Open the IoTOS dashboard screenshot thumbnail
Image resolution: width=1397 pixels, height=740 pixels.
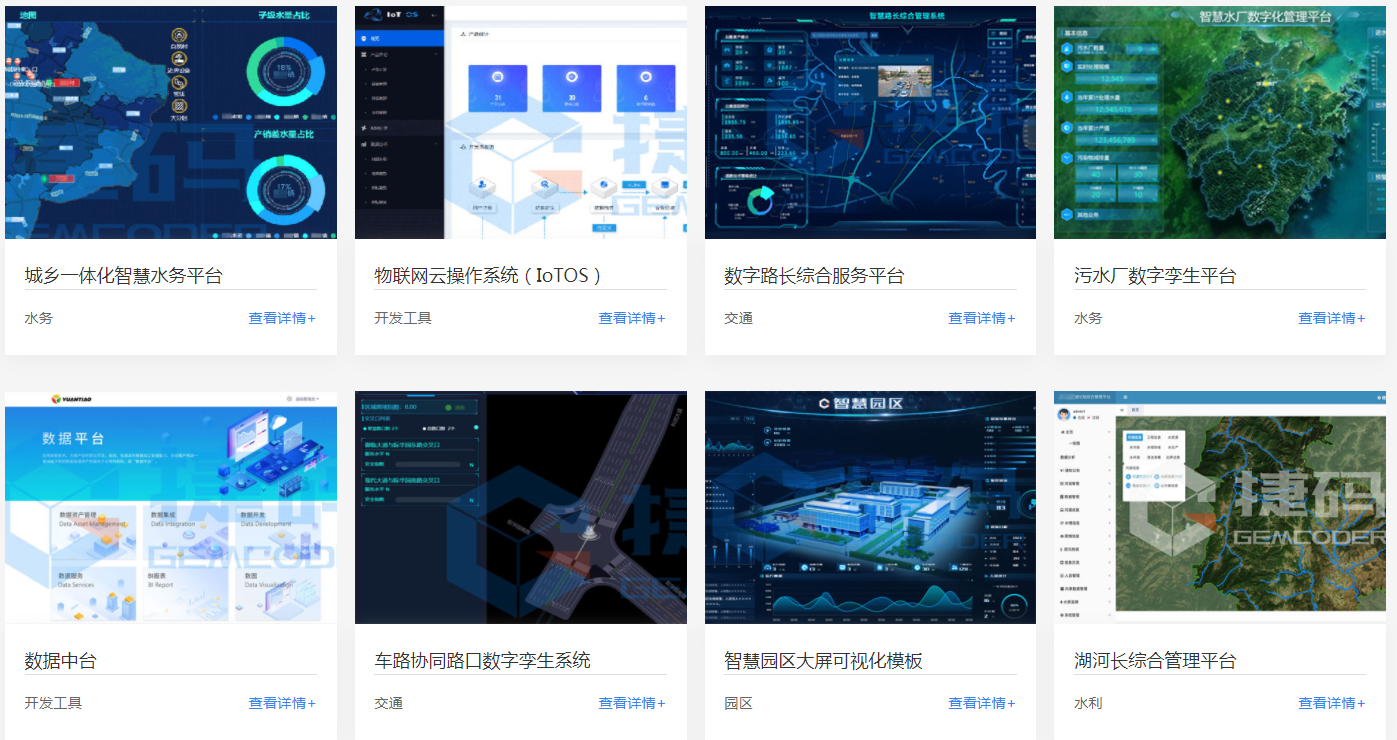click(520, 122)
